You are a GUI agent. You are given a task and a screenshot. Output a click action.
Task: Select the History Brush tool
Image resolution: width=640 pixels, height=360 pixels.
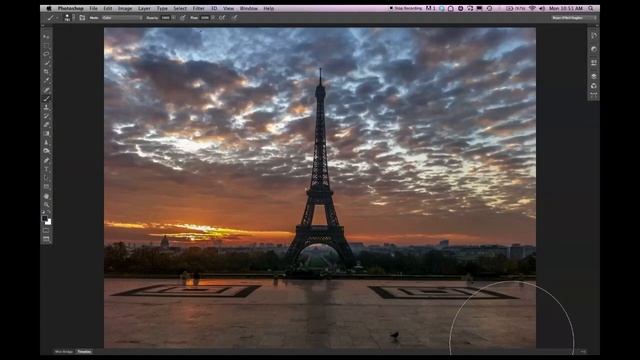coord(46,116)
